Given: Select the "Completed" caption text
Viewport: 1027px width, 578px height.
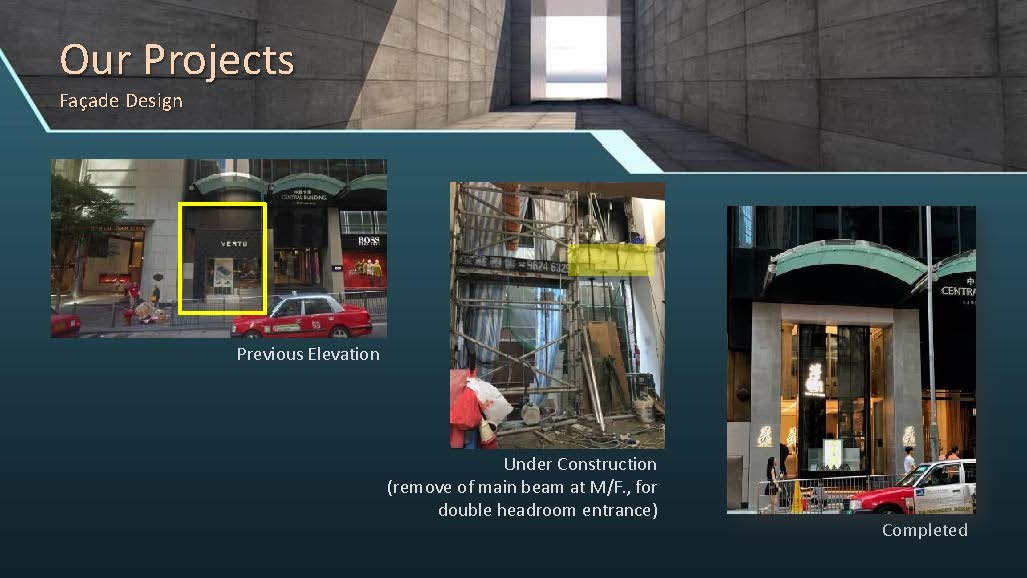Looking at the screenshot, I should (924, 530).
